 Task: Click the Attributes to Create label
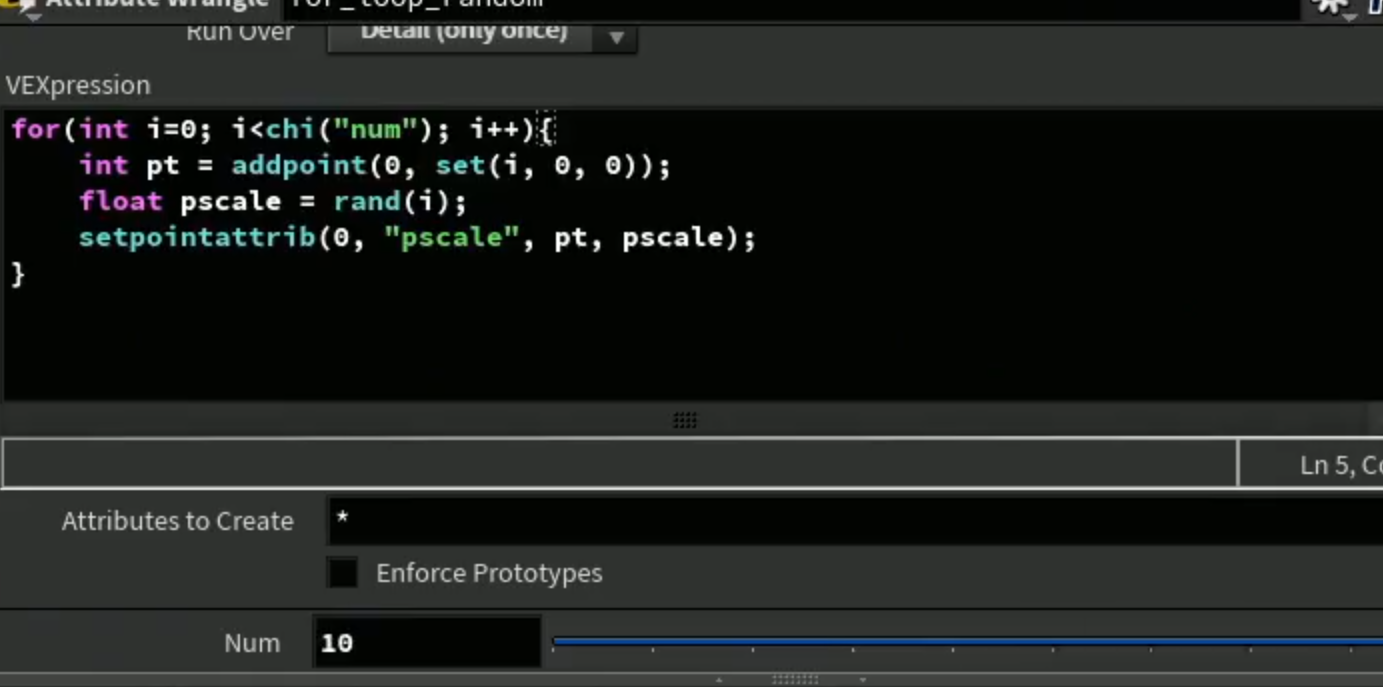(177, 521)
